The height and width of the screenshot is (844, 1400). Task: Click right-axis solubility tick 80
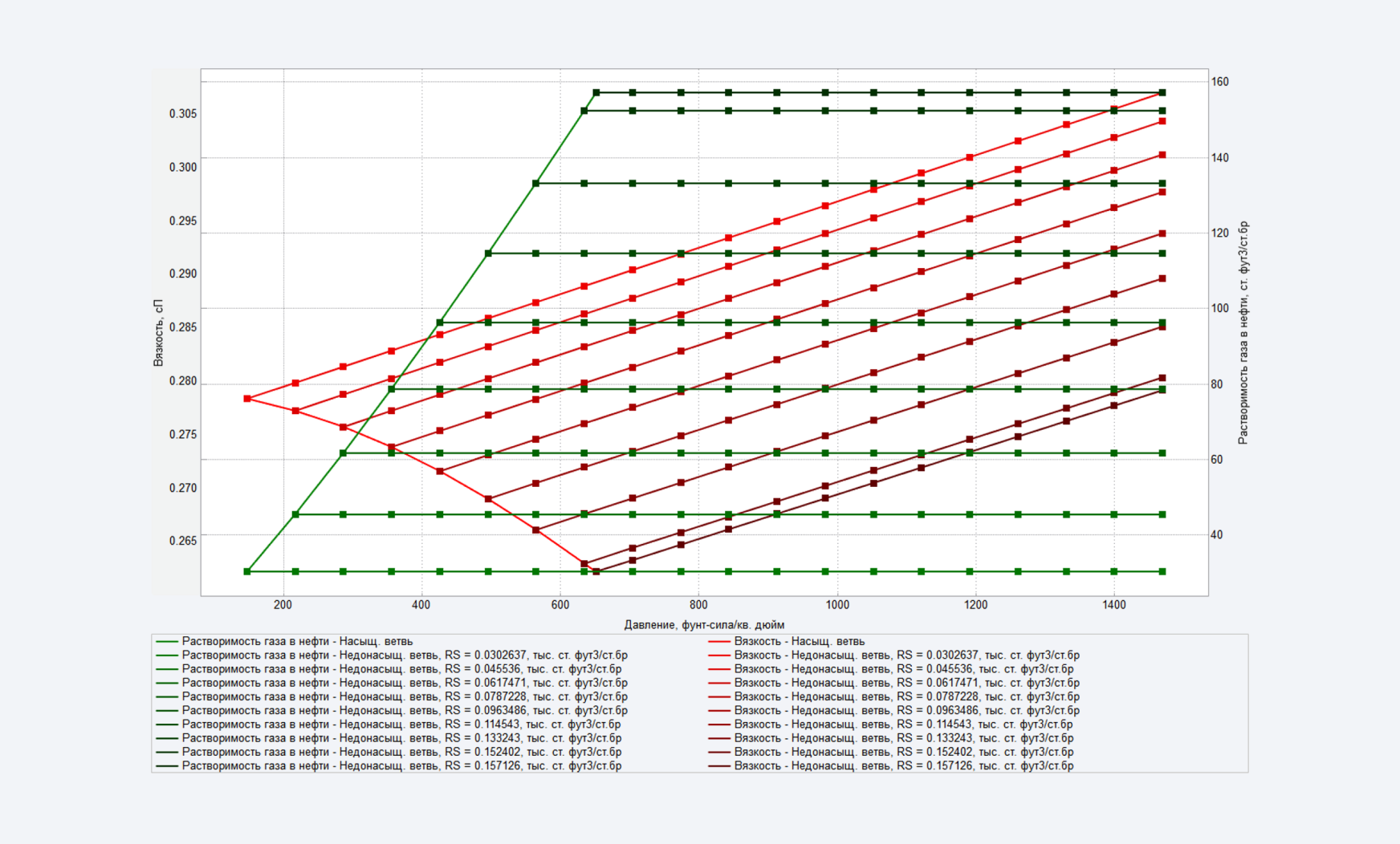(1217, 384)
